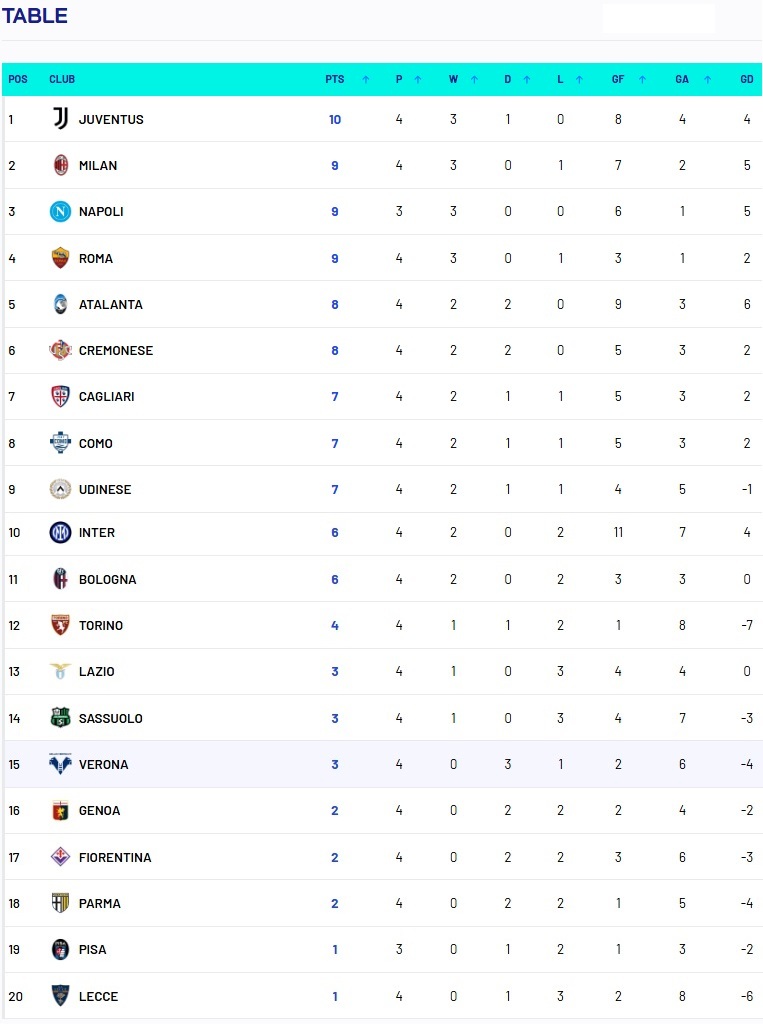The image size is (763, 1026).
Task: Open the ATALANTA club link
Action: pyautogui.click(x=110, y=305)
